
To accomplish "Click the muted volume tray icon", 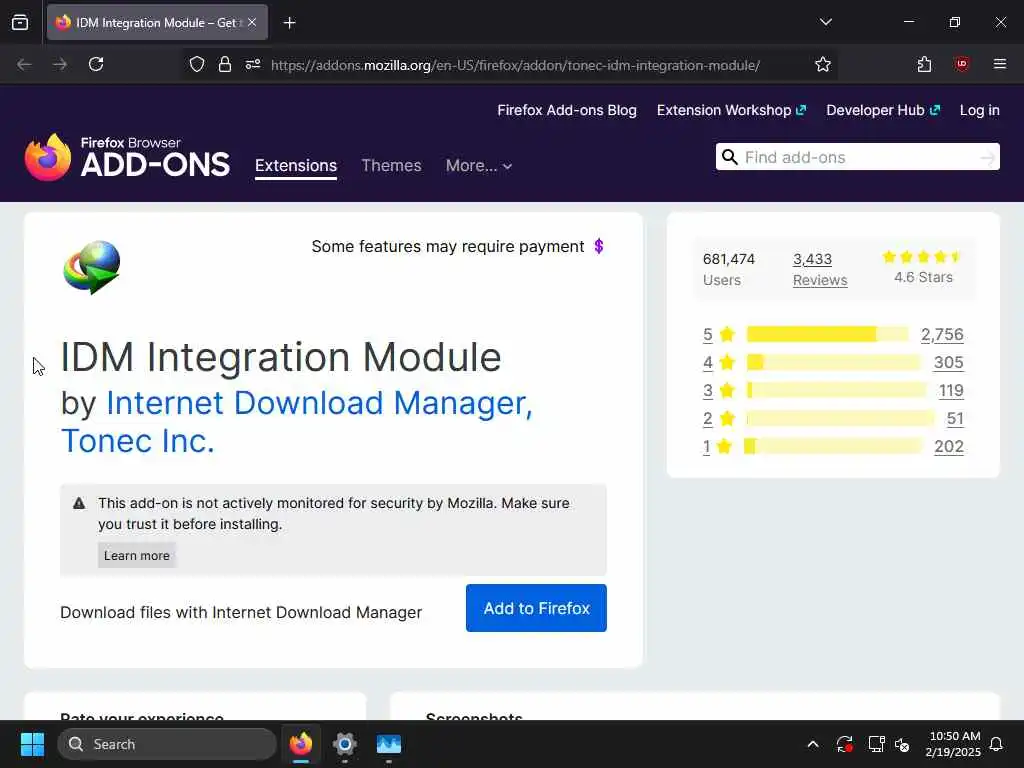I will point(902,744).
